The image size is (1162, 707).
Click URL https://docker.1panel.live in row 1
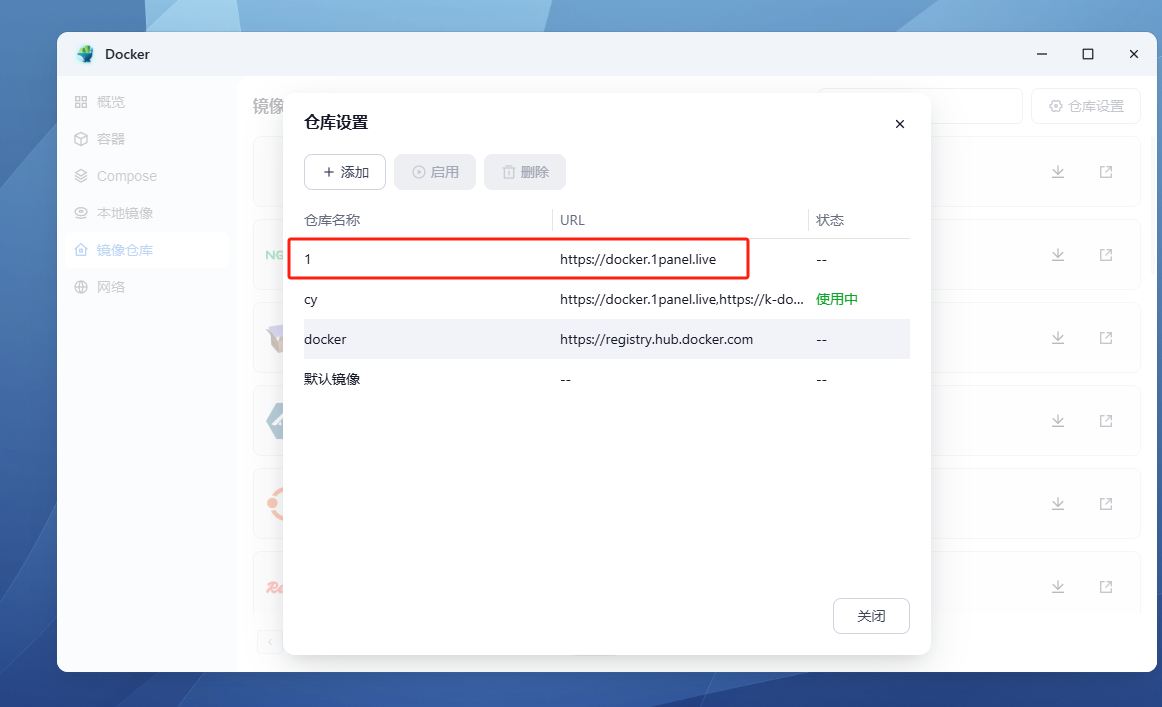click(x=638, y=259)
